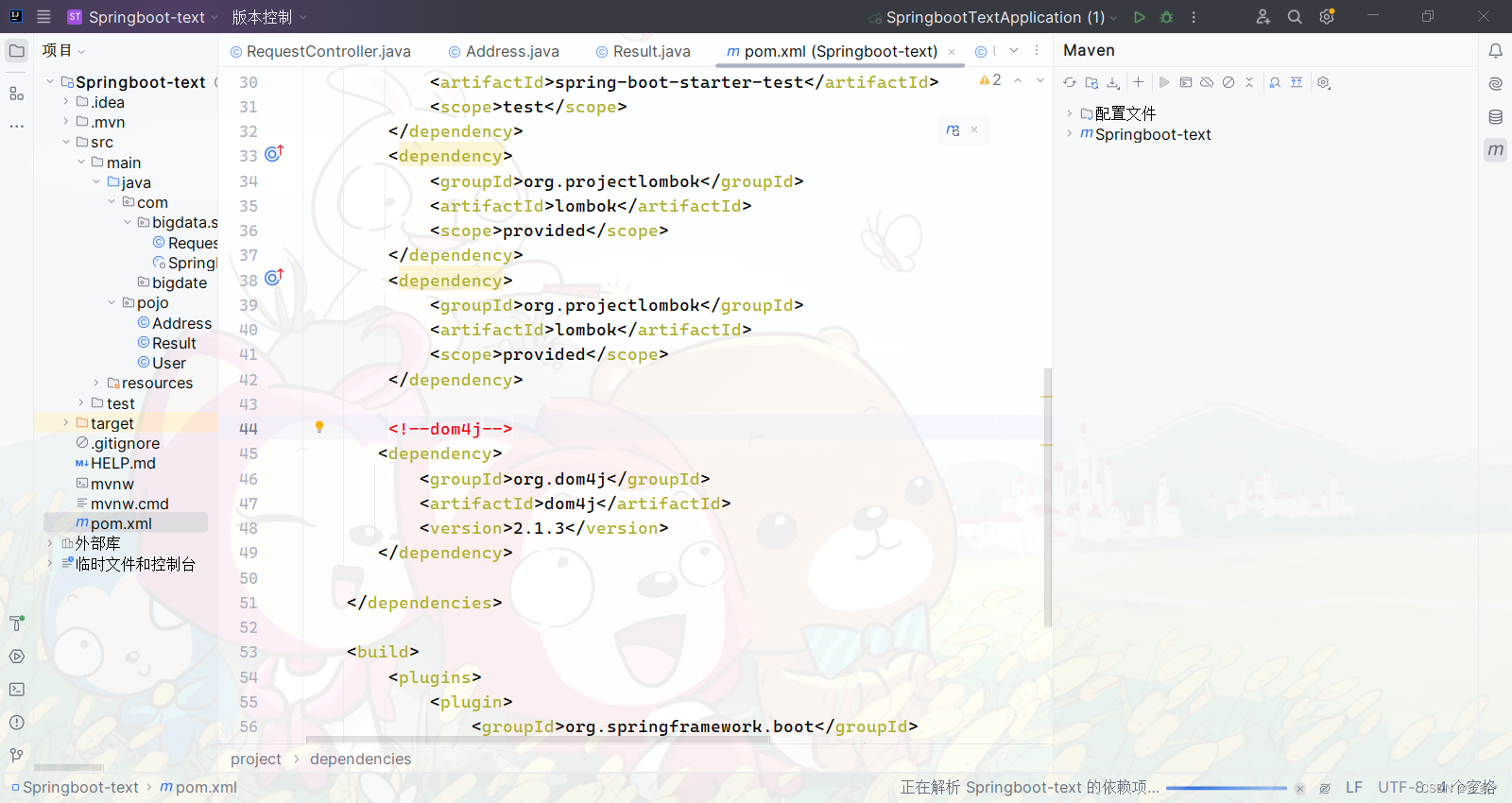The width and height of the screenshot is (1512, 803).
Task: Toggle the Maven tool window button
Action: click(1495, 149)
